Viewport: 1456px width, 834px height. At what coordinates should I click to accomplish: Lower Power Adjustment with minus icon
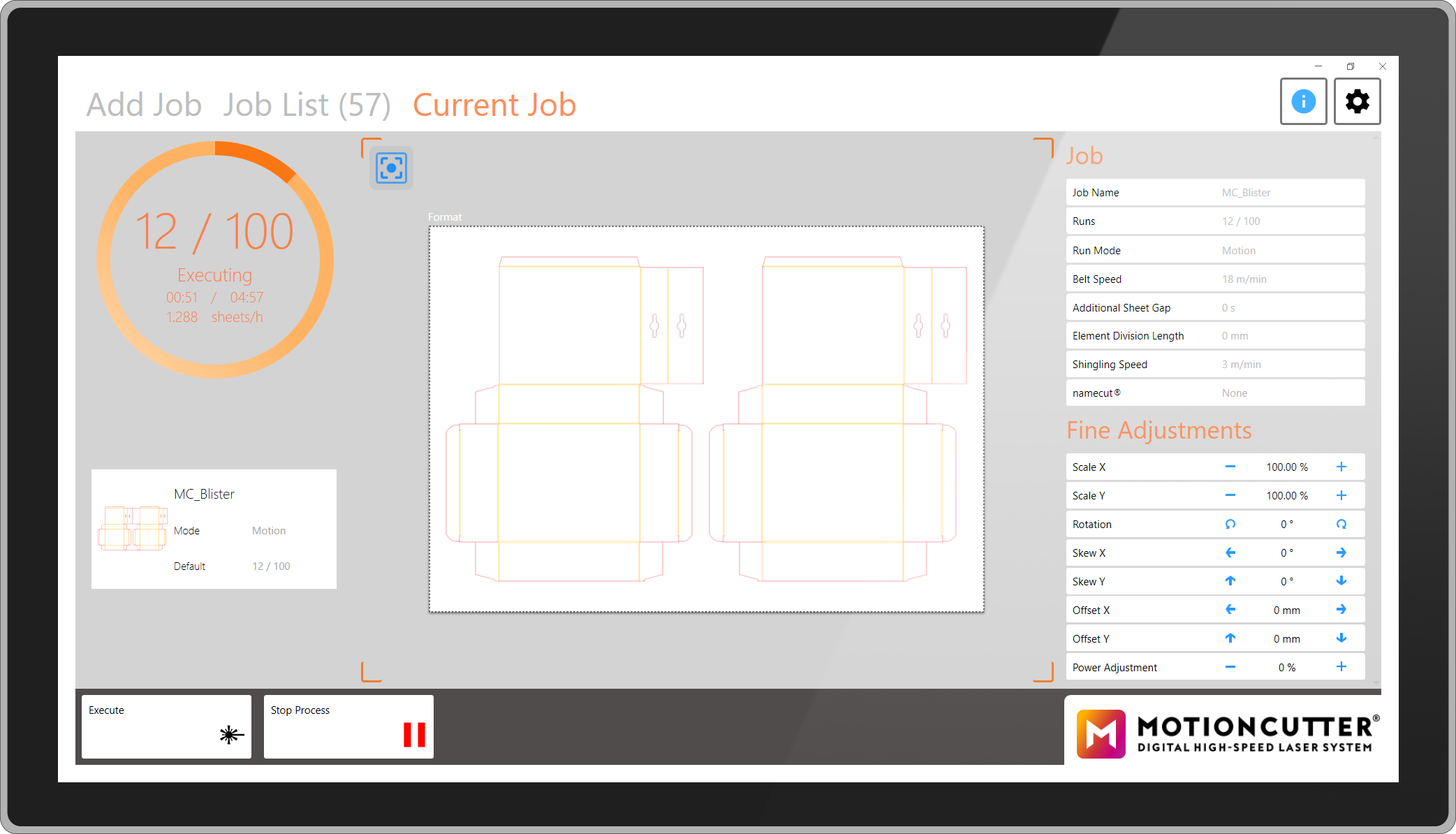[x=1230, y=667]
